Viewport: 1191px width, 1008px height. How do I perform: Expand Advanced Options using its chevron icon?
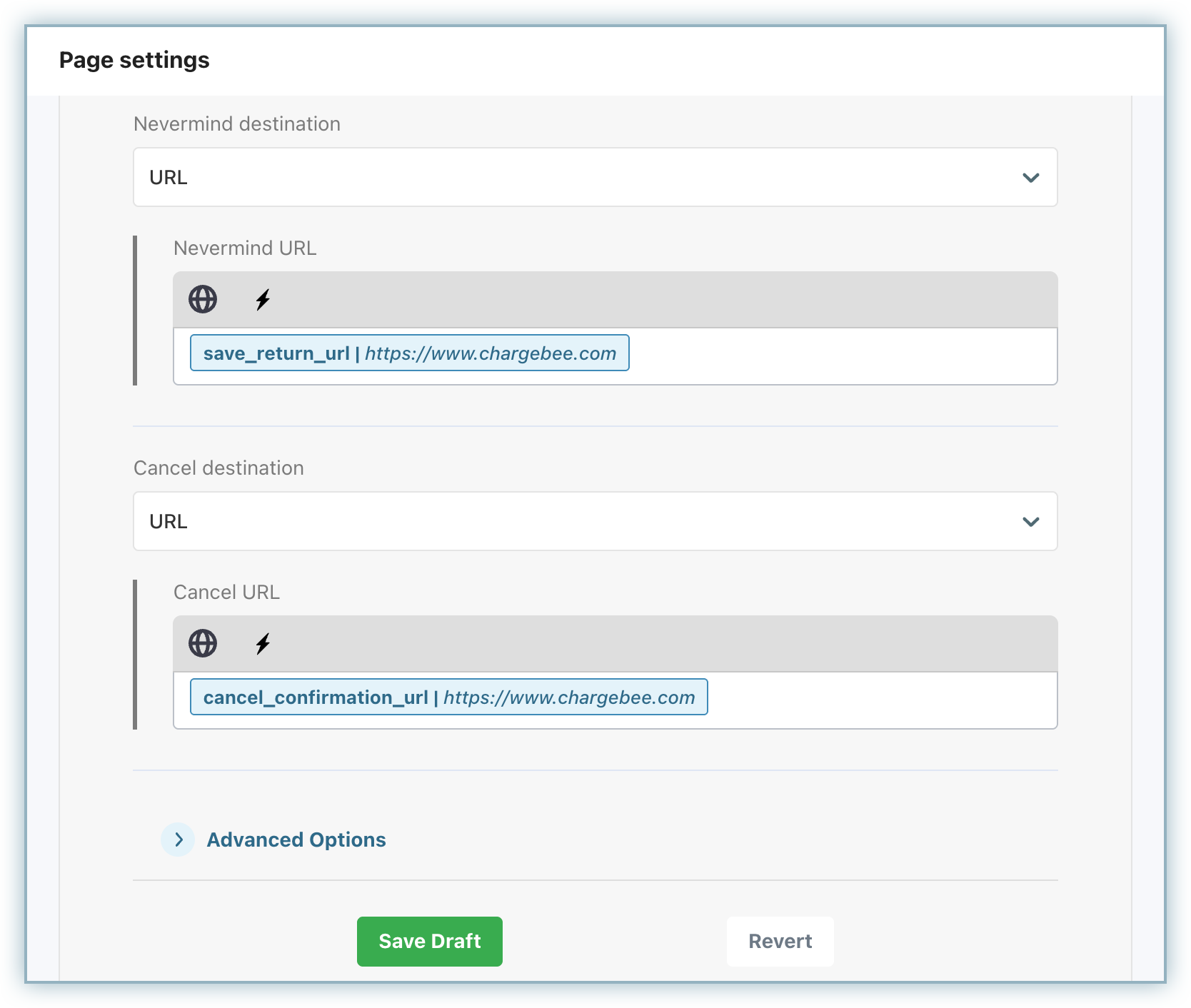pyautogui.click(x=179, y=840)
